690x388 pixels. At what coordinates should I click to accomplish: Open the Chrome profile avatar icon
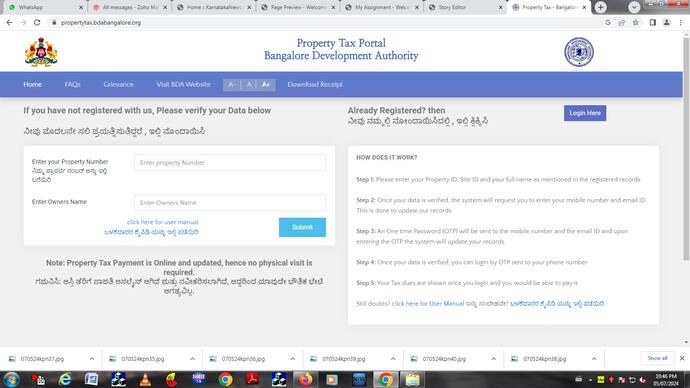coord(667,22)
